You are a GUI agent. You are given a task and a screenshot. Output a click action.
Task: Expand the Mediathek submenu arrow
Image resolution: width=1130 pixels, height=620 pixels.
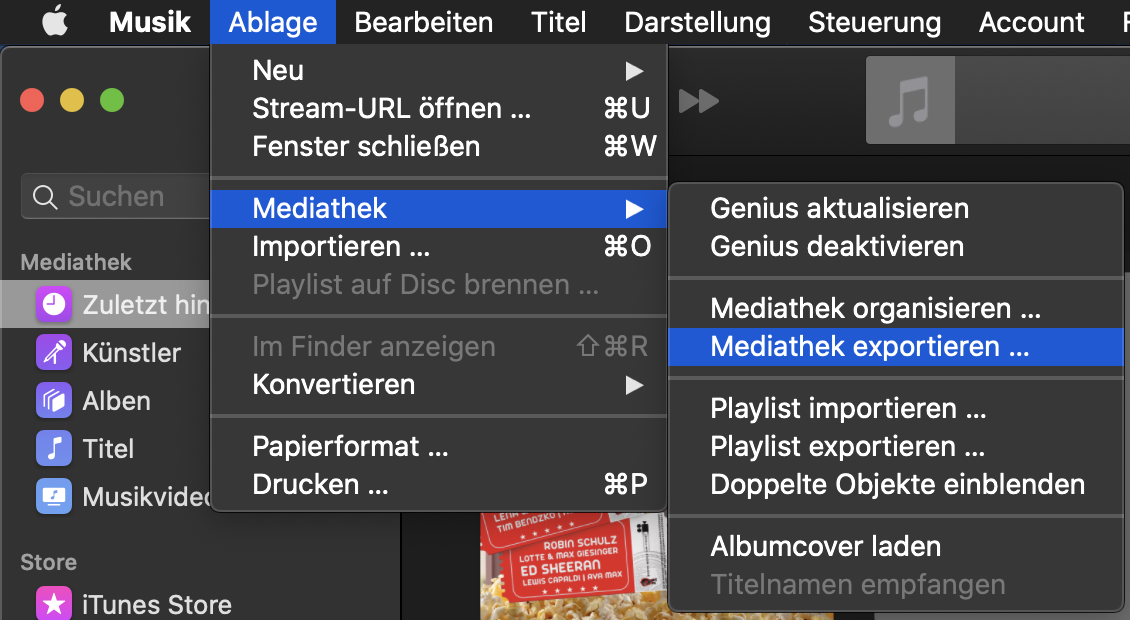click(634, 209)
